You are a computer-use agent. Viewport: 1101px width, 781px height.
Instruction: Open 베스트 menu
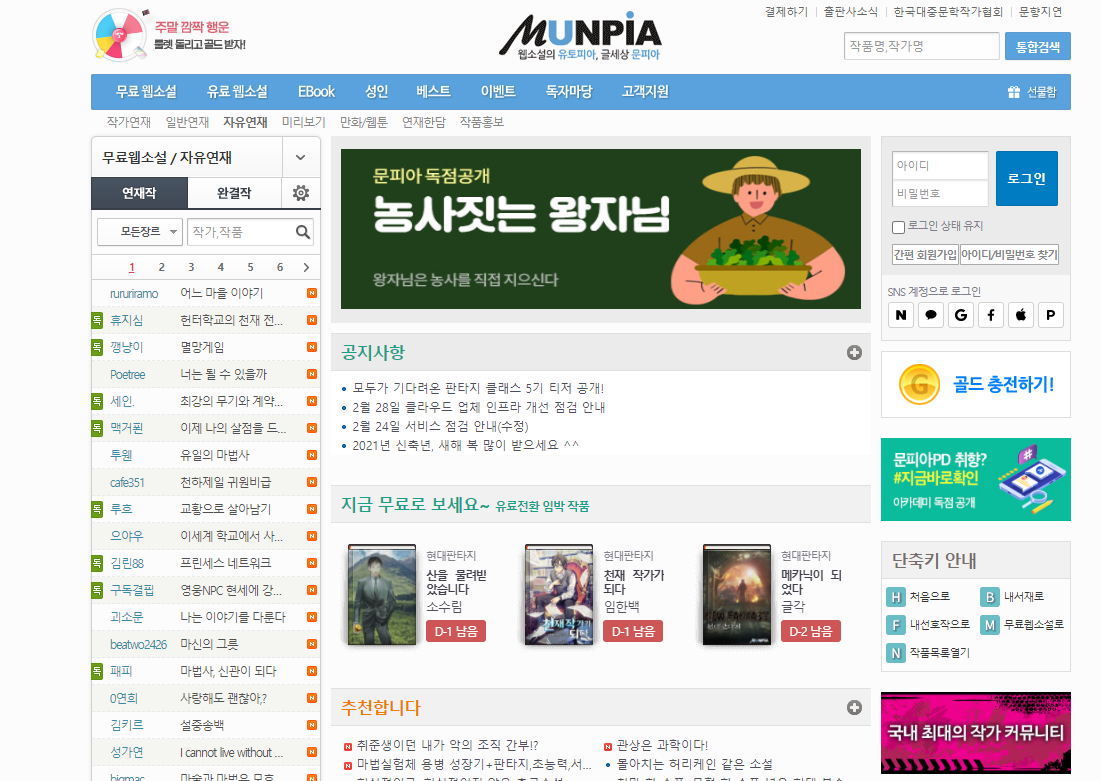[x=433, y=91]
